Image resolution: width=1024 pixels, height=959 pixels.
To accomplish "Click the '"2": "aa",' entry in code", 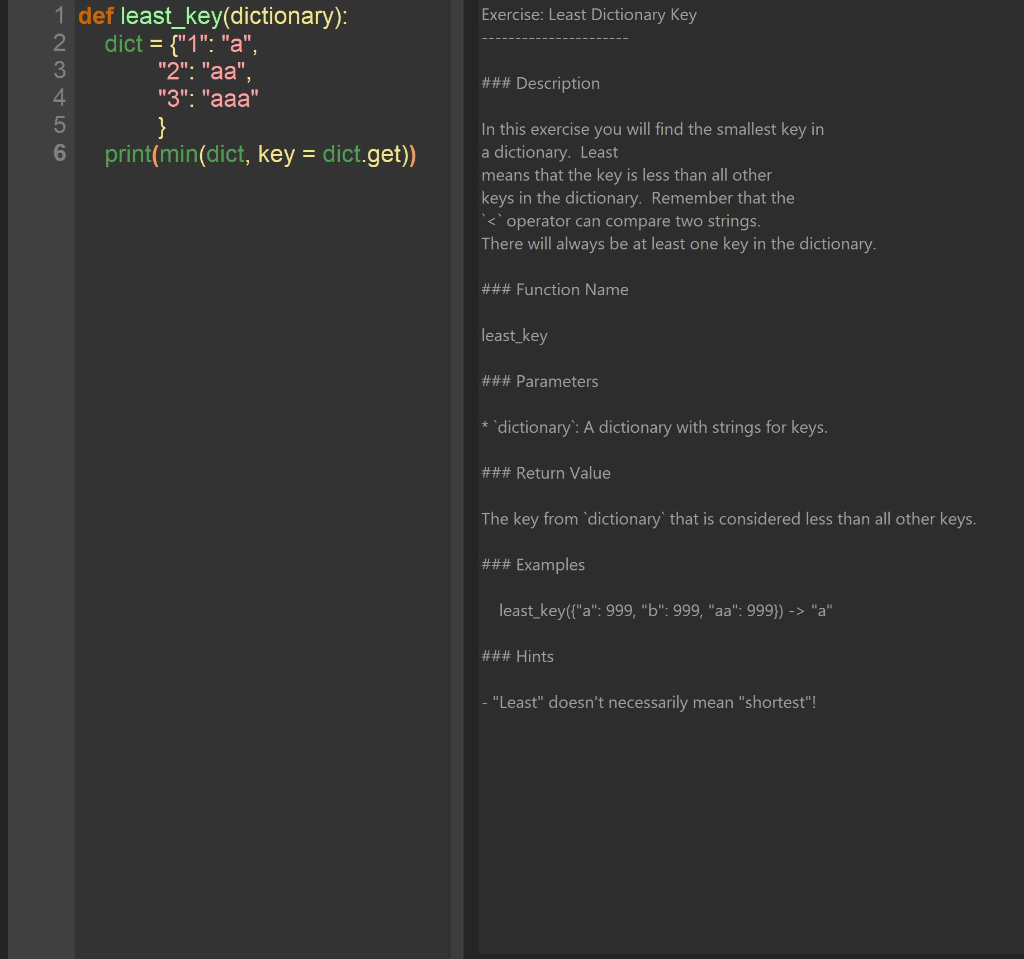I will (204, 71).
